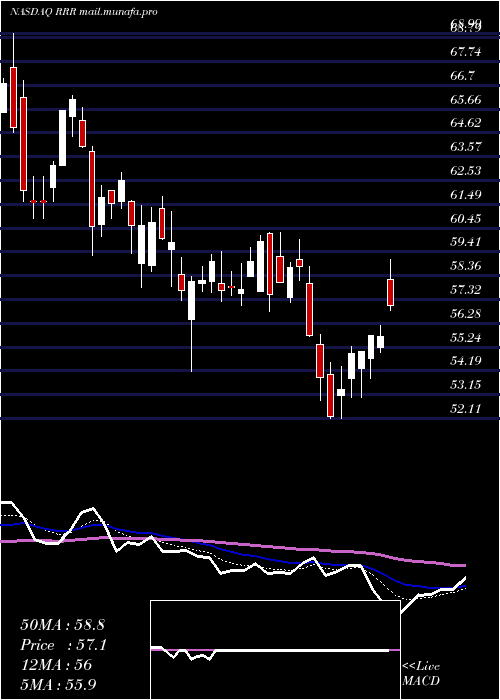500x700 pixels.
Task: Click the 54.19 price axis label
Action: [466, 361]
